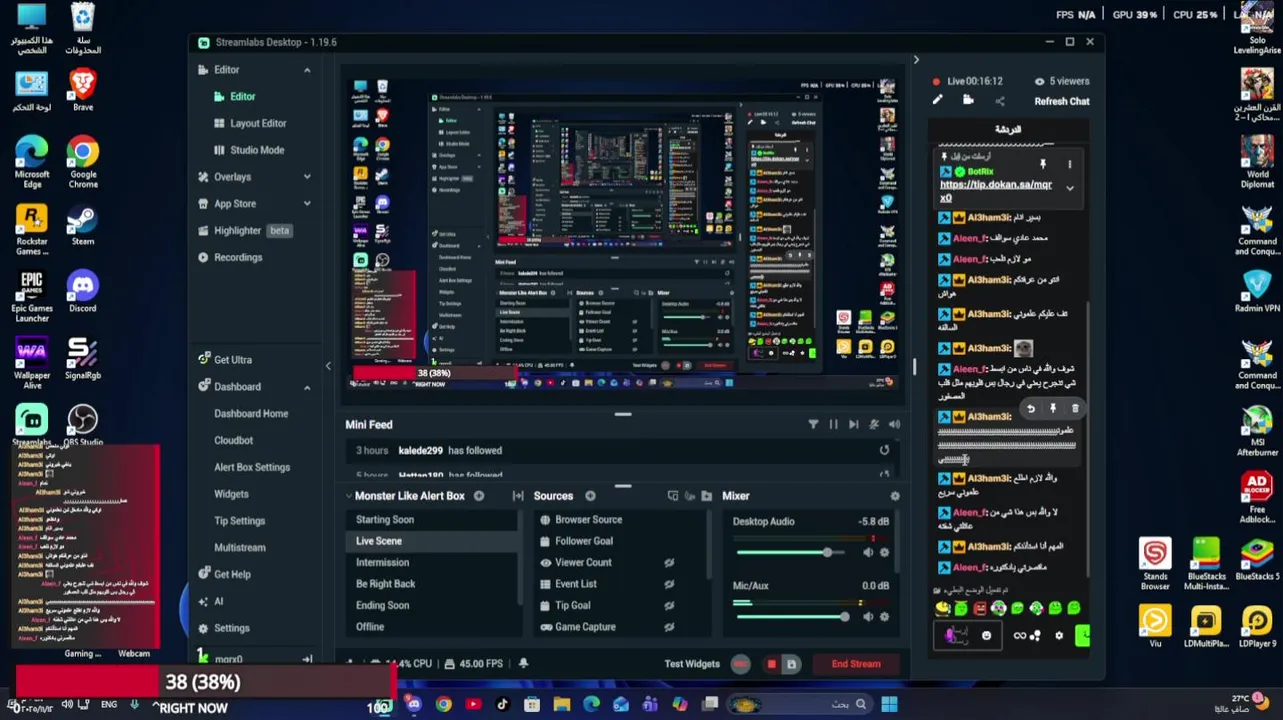1283x720 pixels.
Task: Open the pinned message more options menu
Action: (1069, 164)
